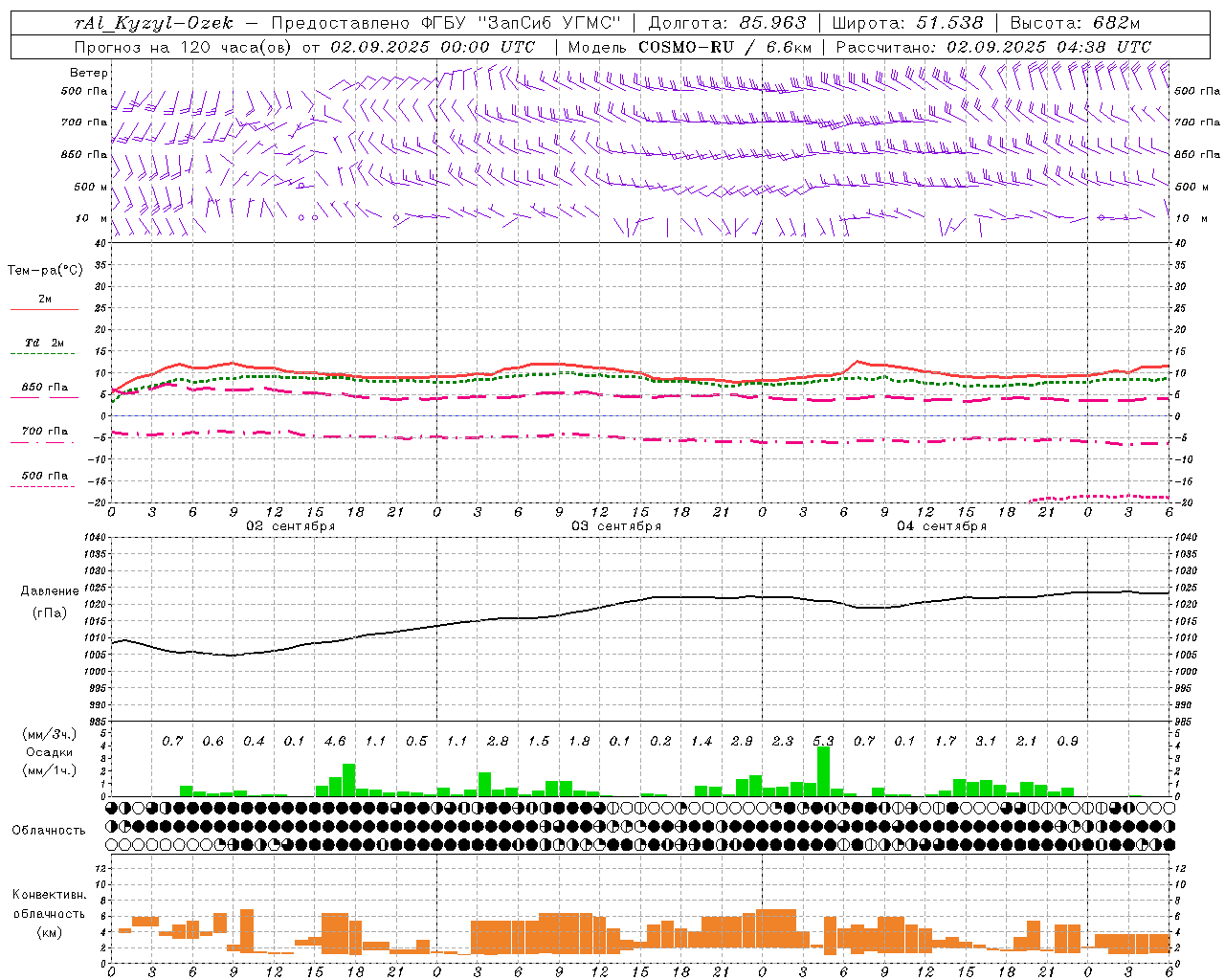Click the (мм/1ч.) precipitation unit label
Viewport: 1225px width, 980px height.
50,769
